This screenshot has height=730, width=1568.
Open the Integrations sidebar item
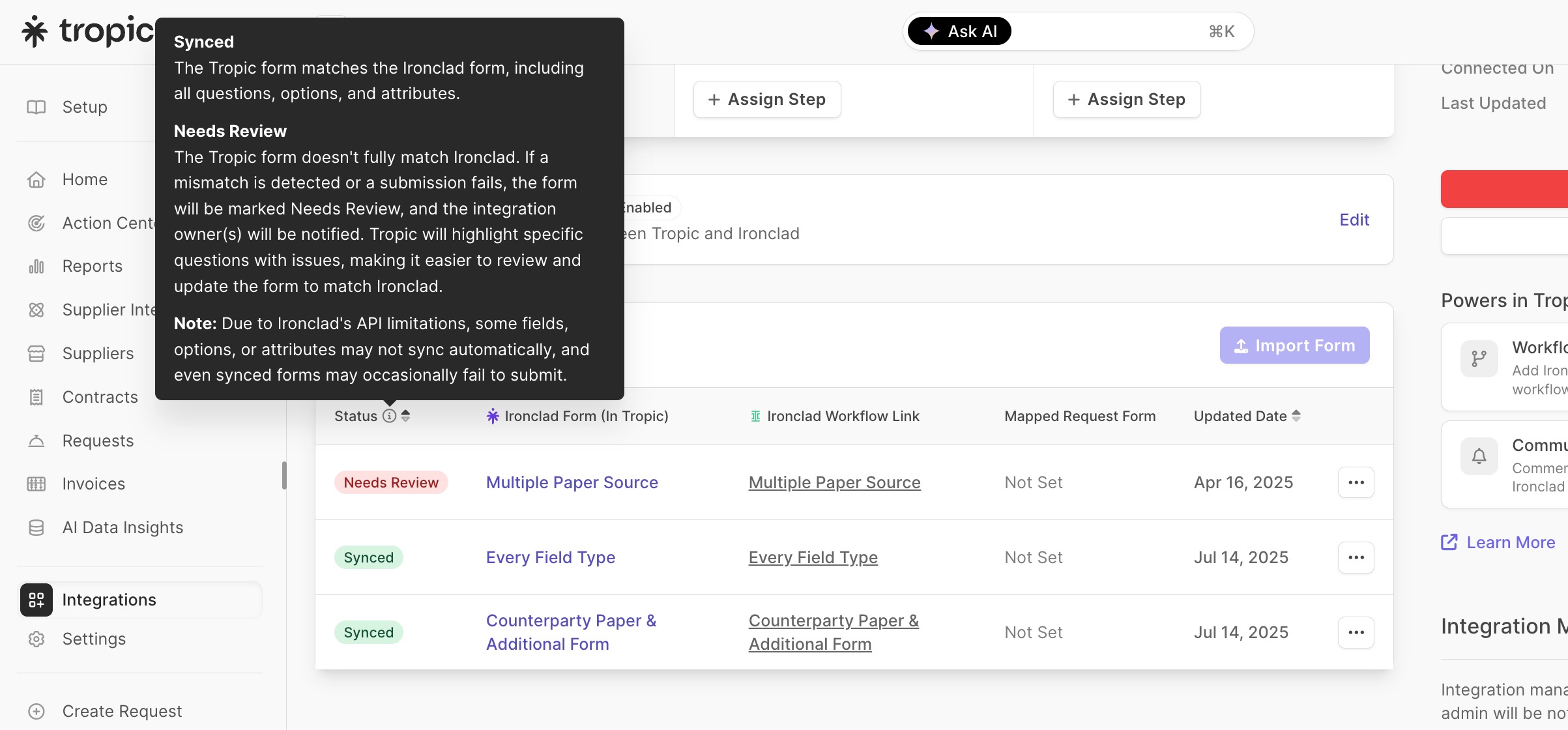tap(109, 600)
